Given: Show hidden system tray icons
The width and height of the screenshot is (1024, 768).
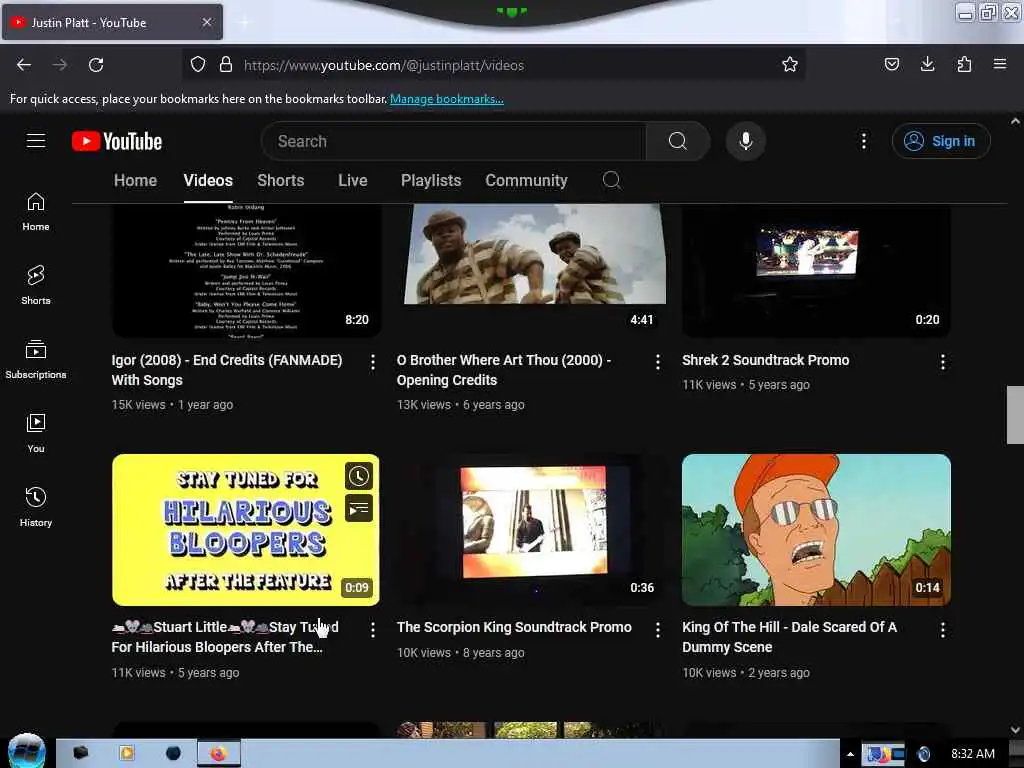Looking at the screenshot, I should (x=850, y=754).
